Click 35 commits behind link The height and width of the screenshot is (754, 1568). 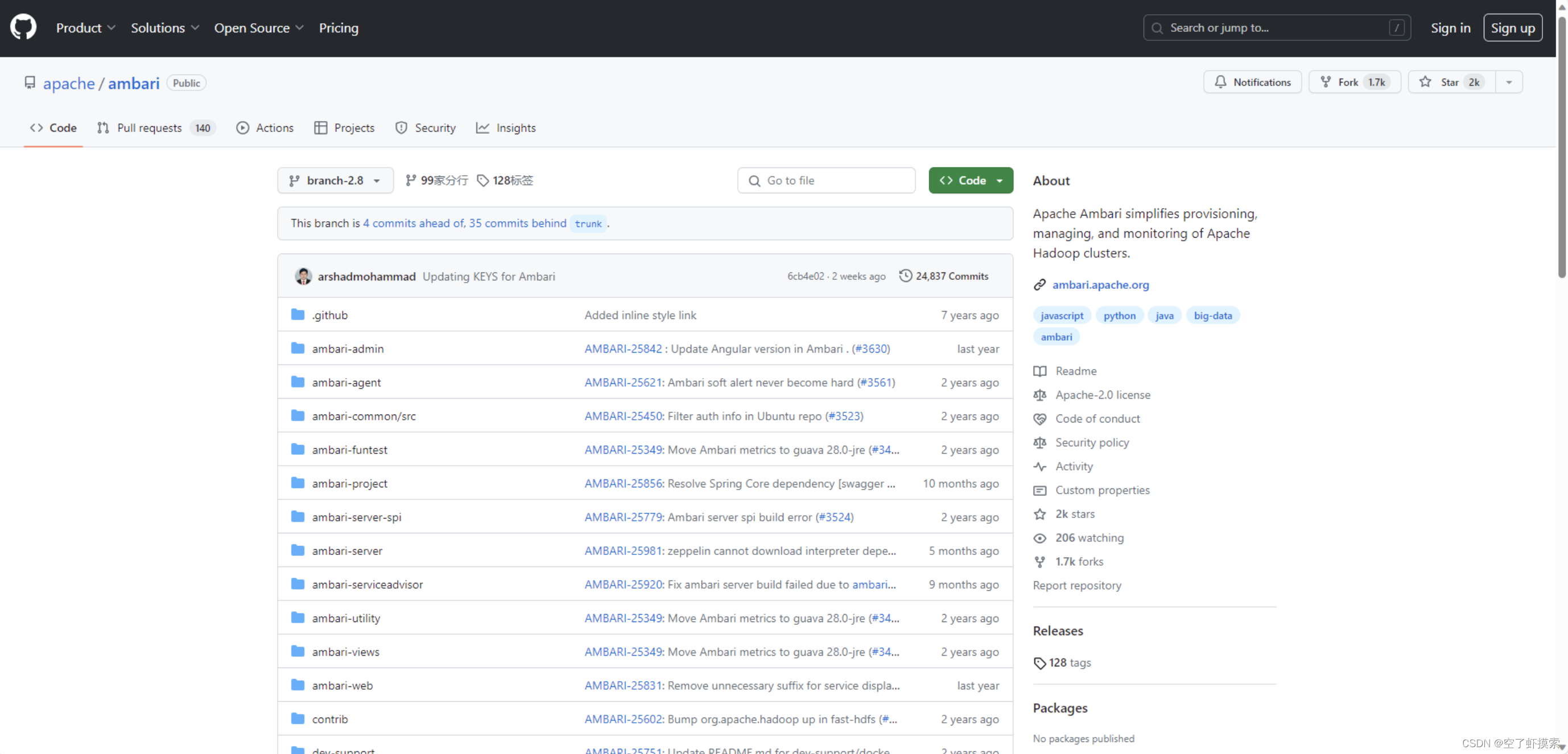[517, 223]
